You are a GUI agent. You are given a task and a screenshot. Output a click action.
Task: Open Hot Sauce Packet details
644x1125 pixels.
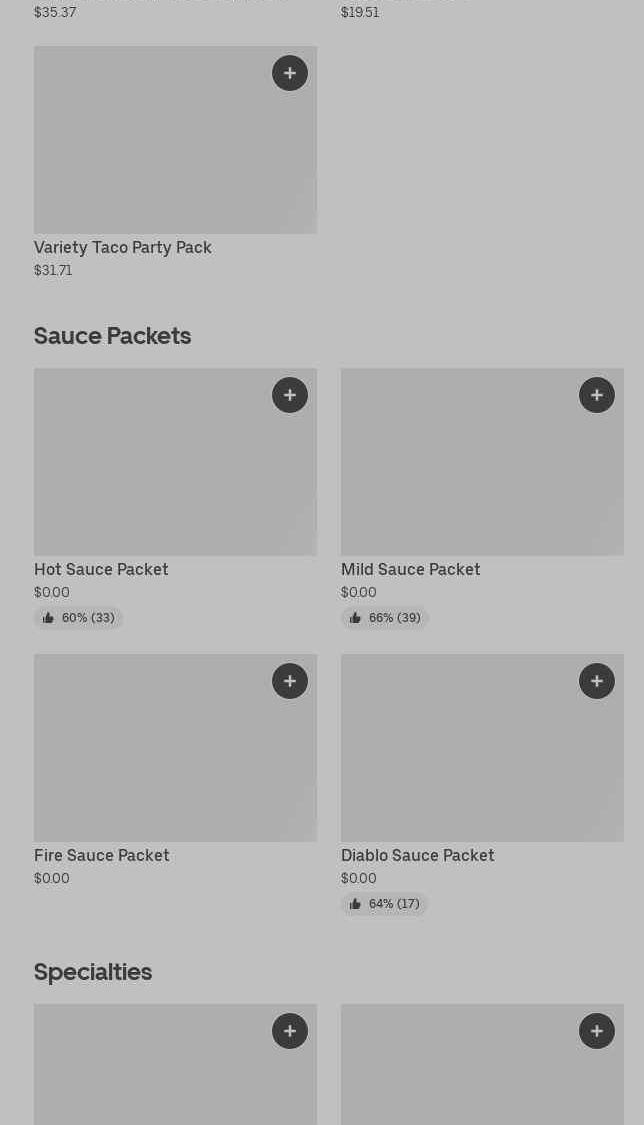(x=101, y=569)
